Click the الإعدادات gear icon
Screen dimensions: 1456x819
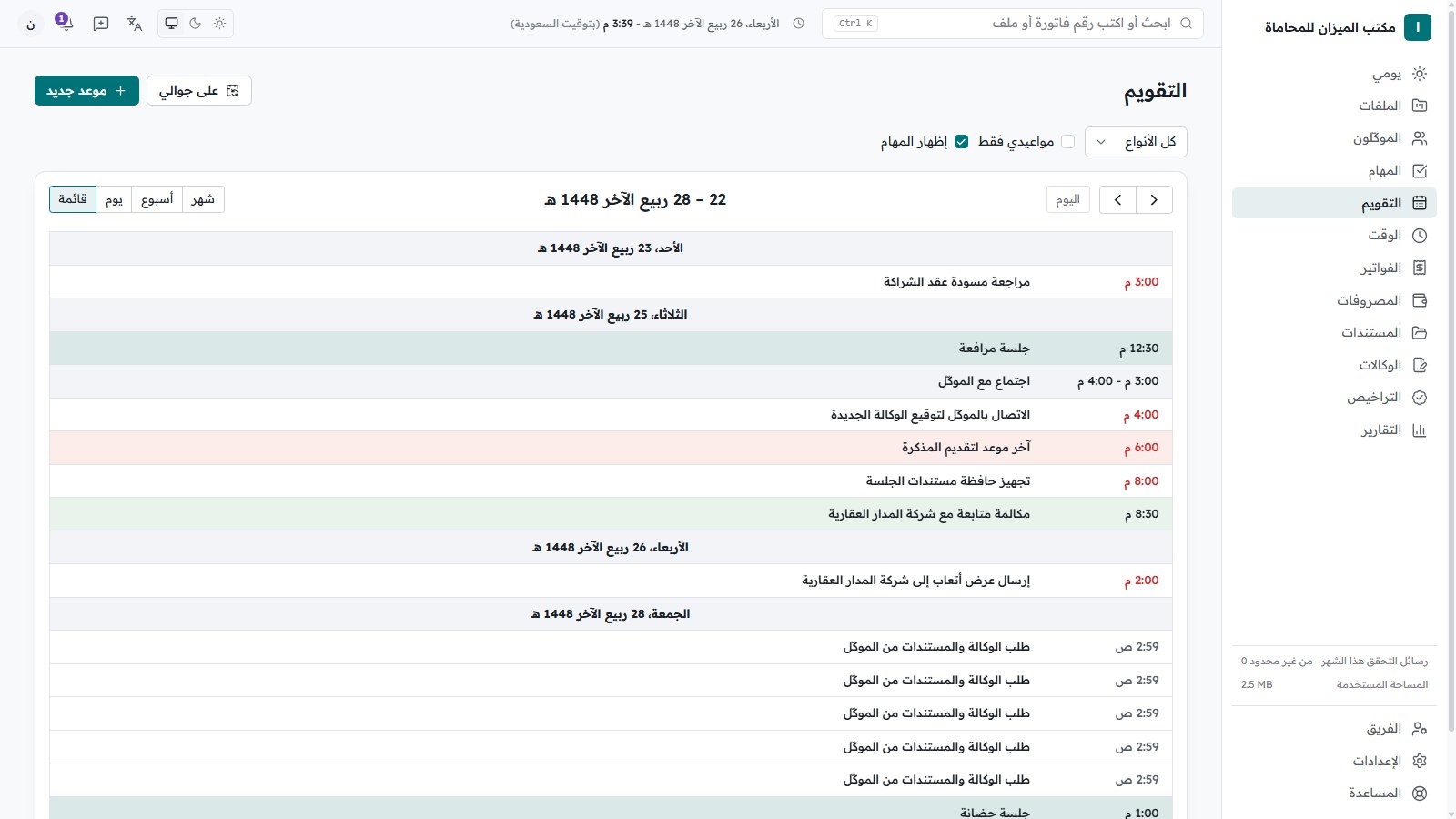click(1420, 761)
